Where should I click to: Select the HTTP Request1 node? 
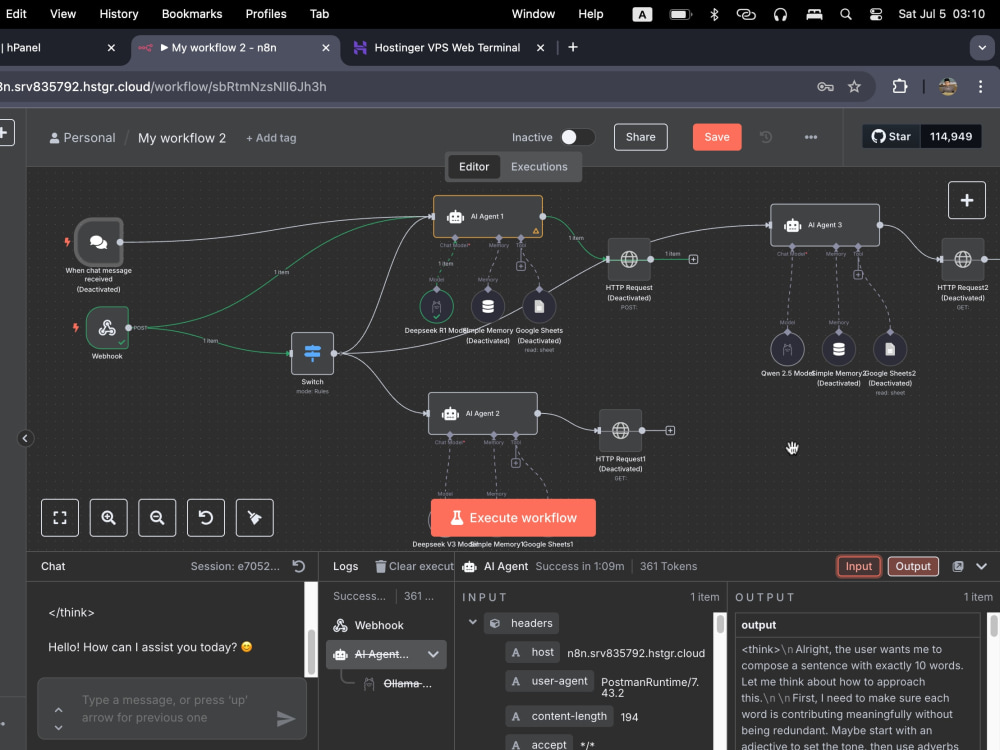coord(621,430)
